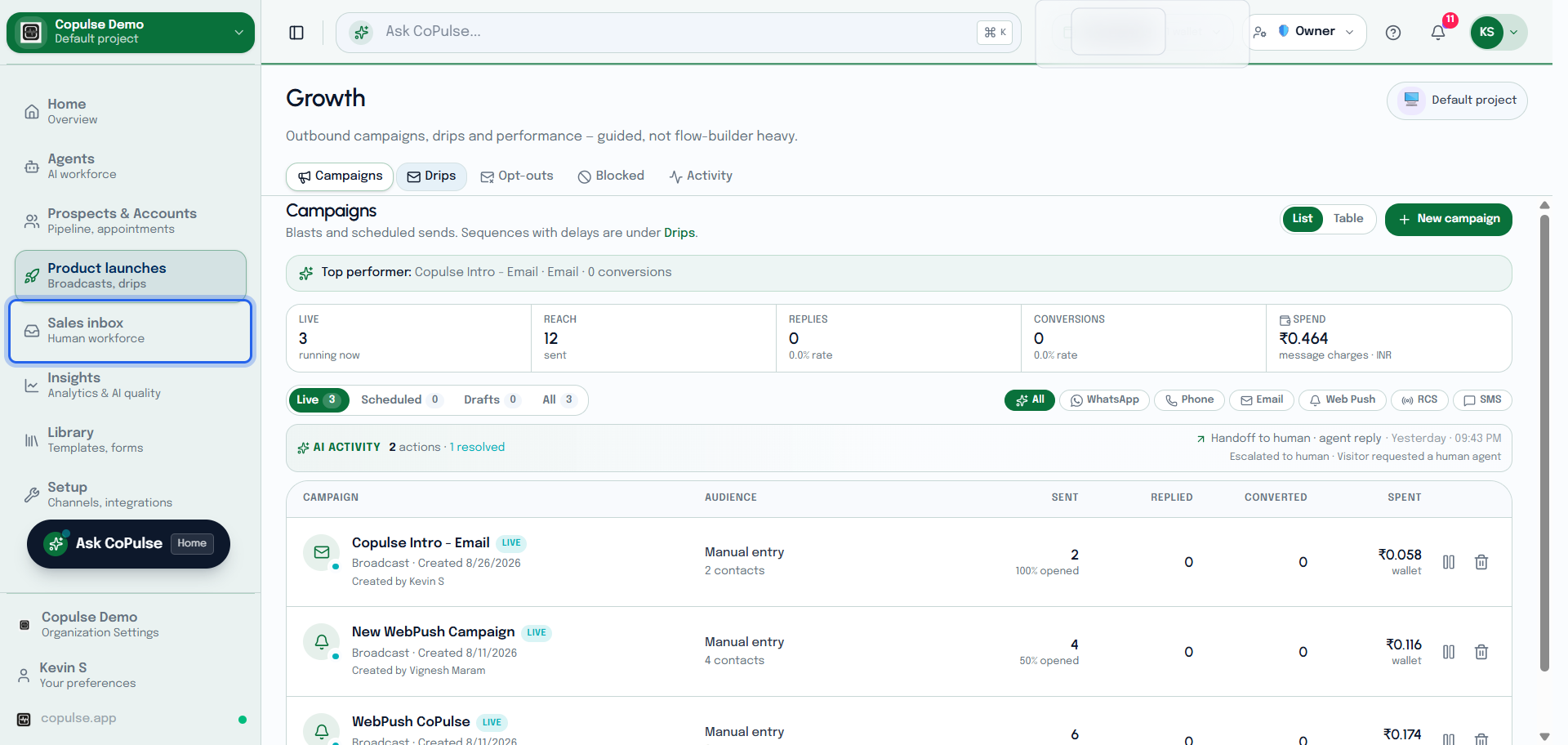Open Setup channels and integrations
This screenshot has width=1568, height=745.
click(131, 495)
